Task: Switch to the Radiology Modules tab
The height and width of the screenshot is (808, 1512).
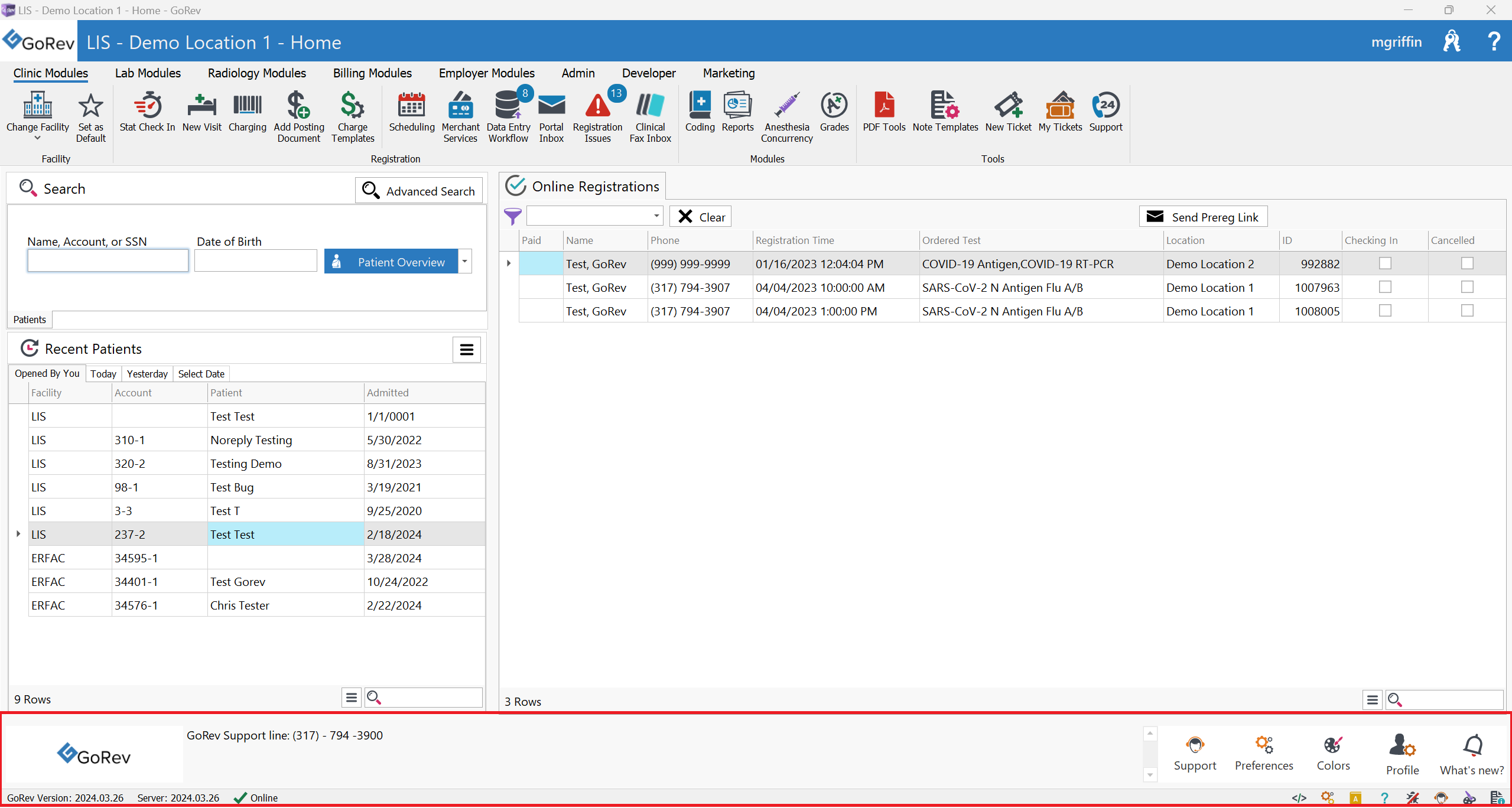Action: pos(257,73)
